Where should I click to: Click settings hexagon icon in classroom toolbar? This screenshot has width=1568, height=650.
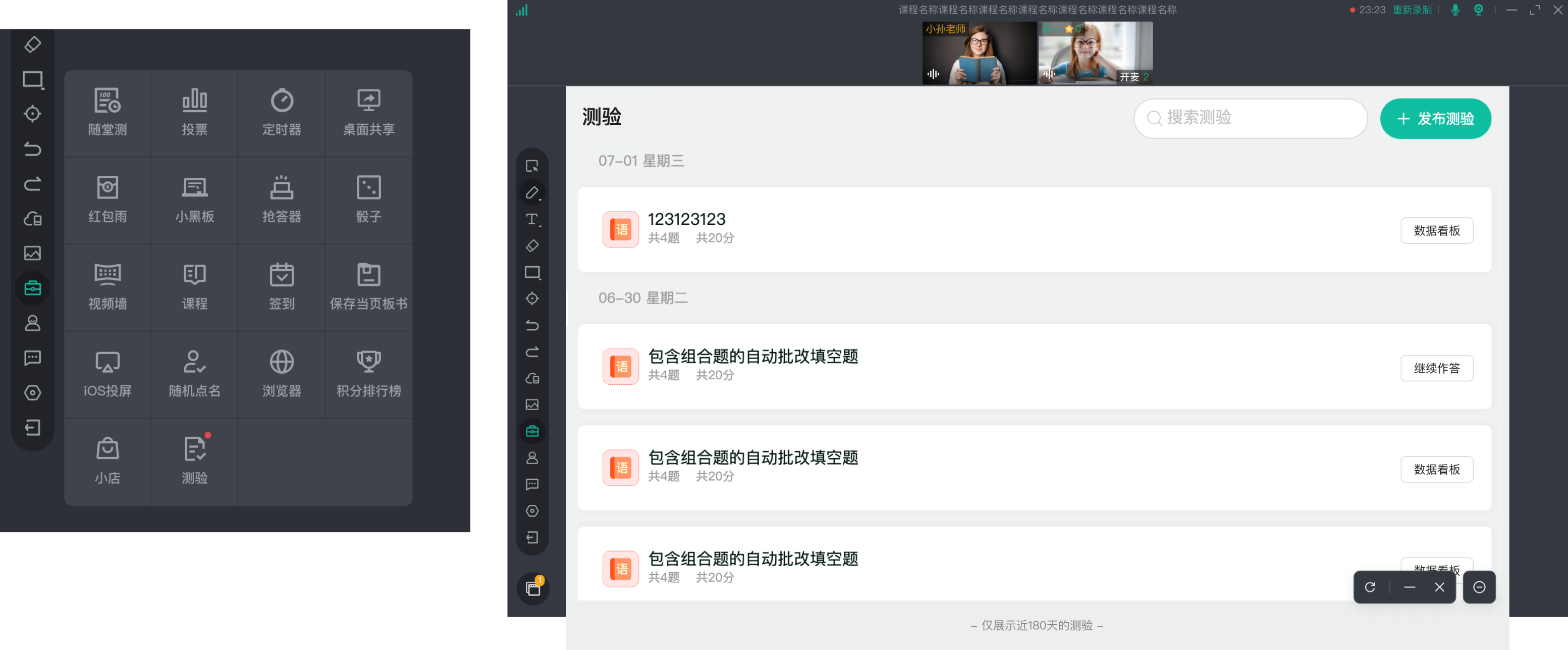point(532,511)
